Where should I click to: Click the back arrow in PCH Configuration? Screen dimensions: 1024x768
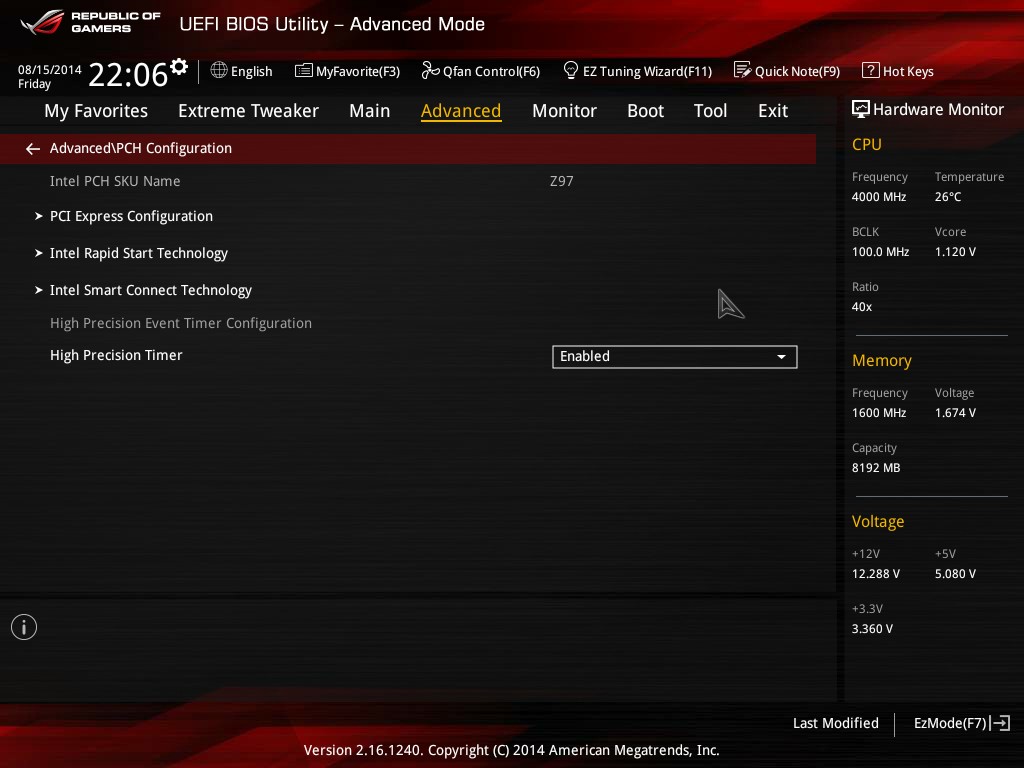pos(33,149)
